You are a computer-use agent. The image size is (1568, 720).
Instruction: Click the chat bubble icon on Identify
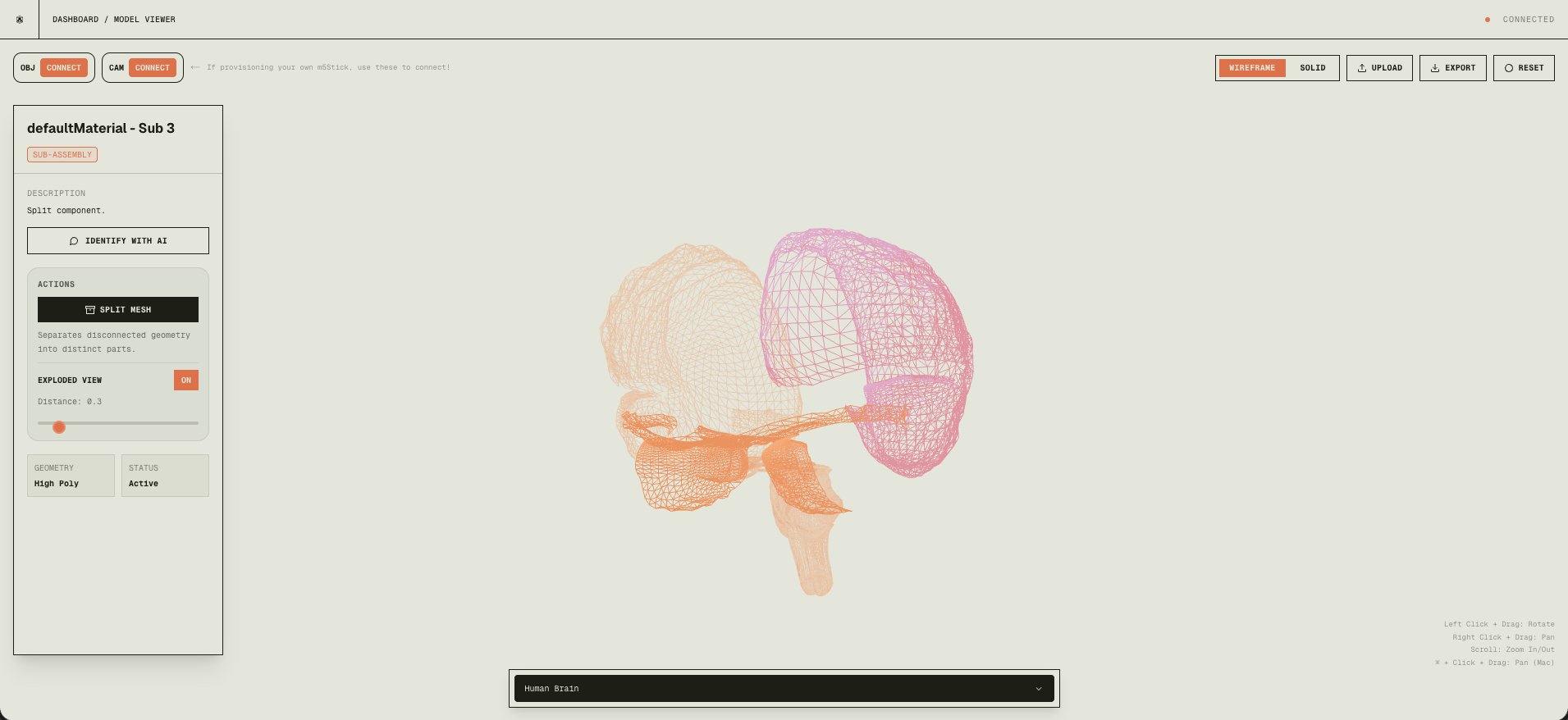click(x=74, y=241)
